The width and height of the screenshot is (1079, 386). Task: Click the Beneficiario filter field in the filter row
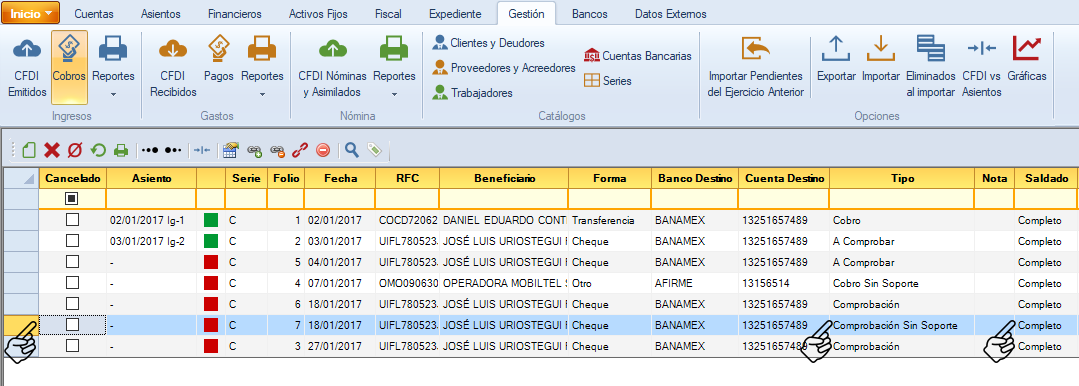[x=504, y=199]
